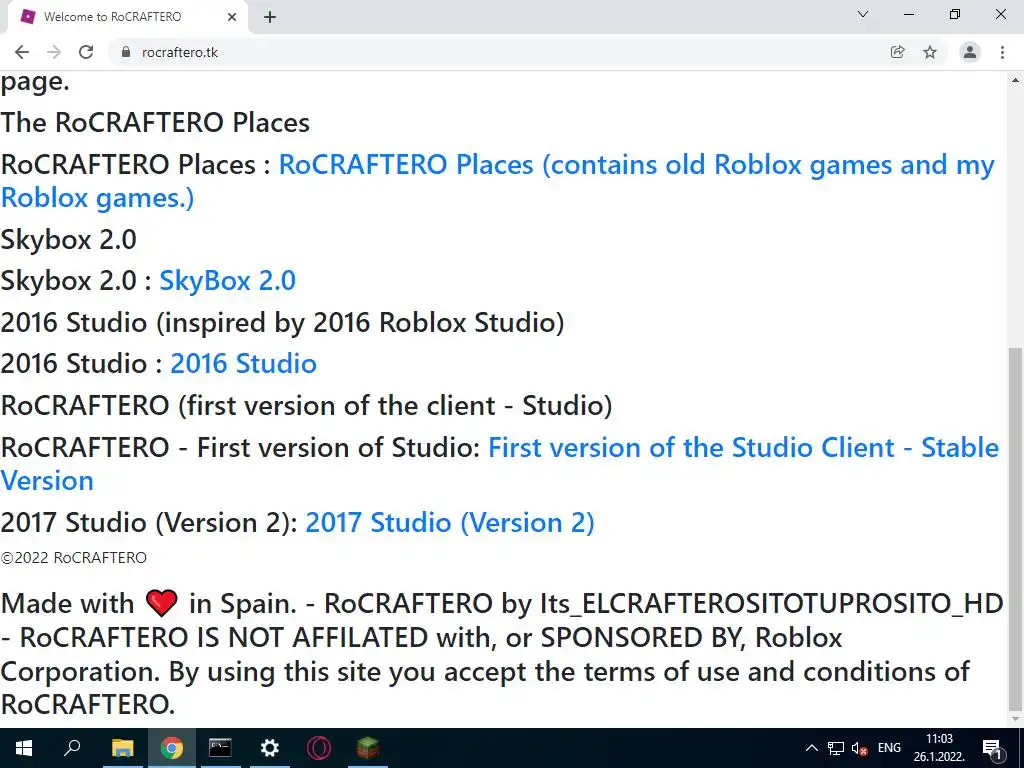The width and height of the screenshot is (1024, 768).
Task: Open the Windows Start menu
Action: (x=24, y=748)
